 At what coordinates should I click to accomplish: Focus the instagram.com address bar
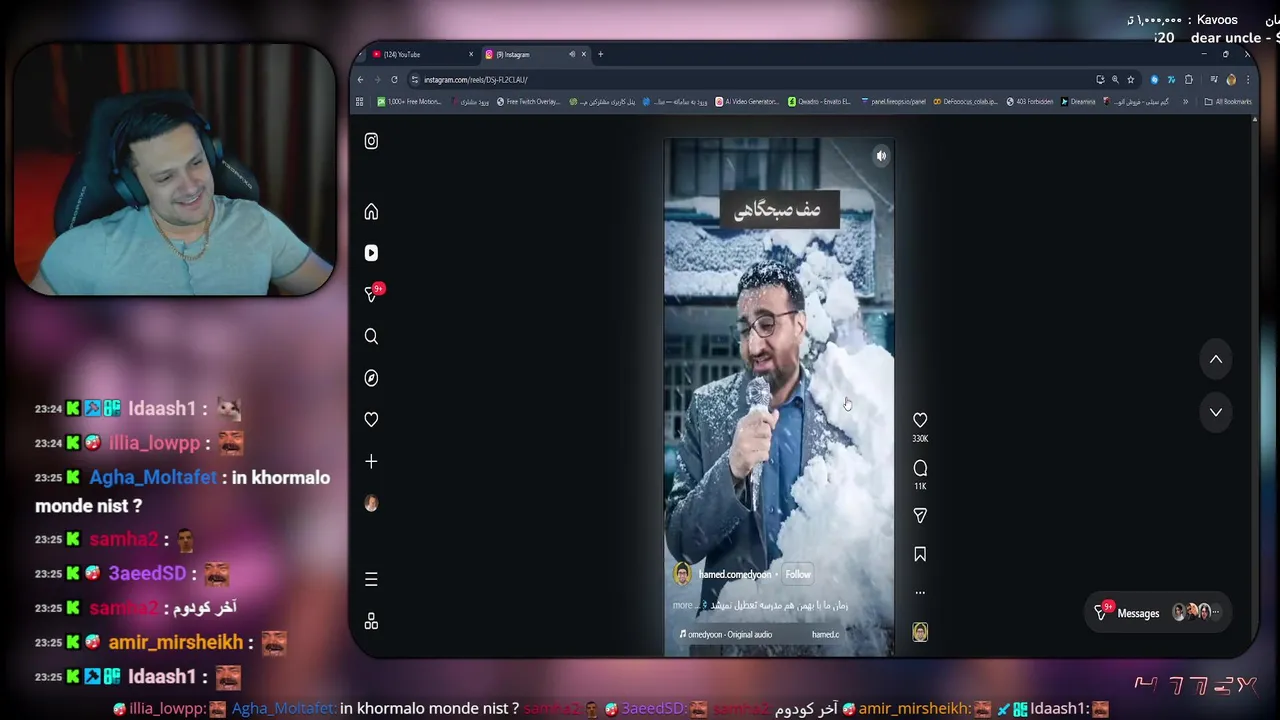[750, 80]
